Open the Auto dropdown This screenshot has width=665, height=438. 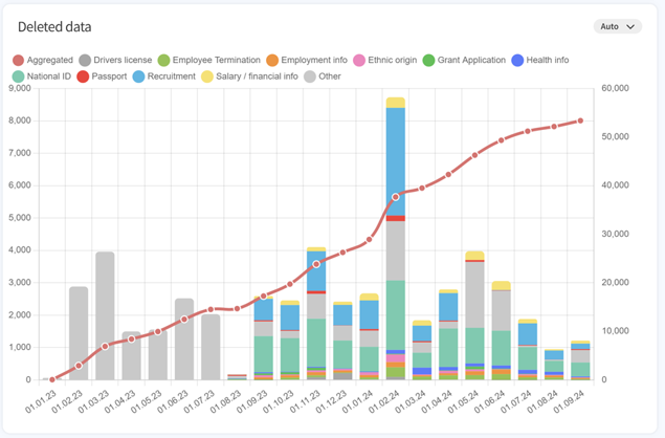click(616, 27)
